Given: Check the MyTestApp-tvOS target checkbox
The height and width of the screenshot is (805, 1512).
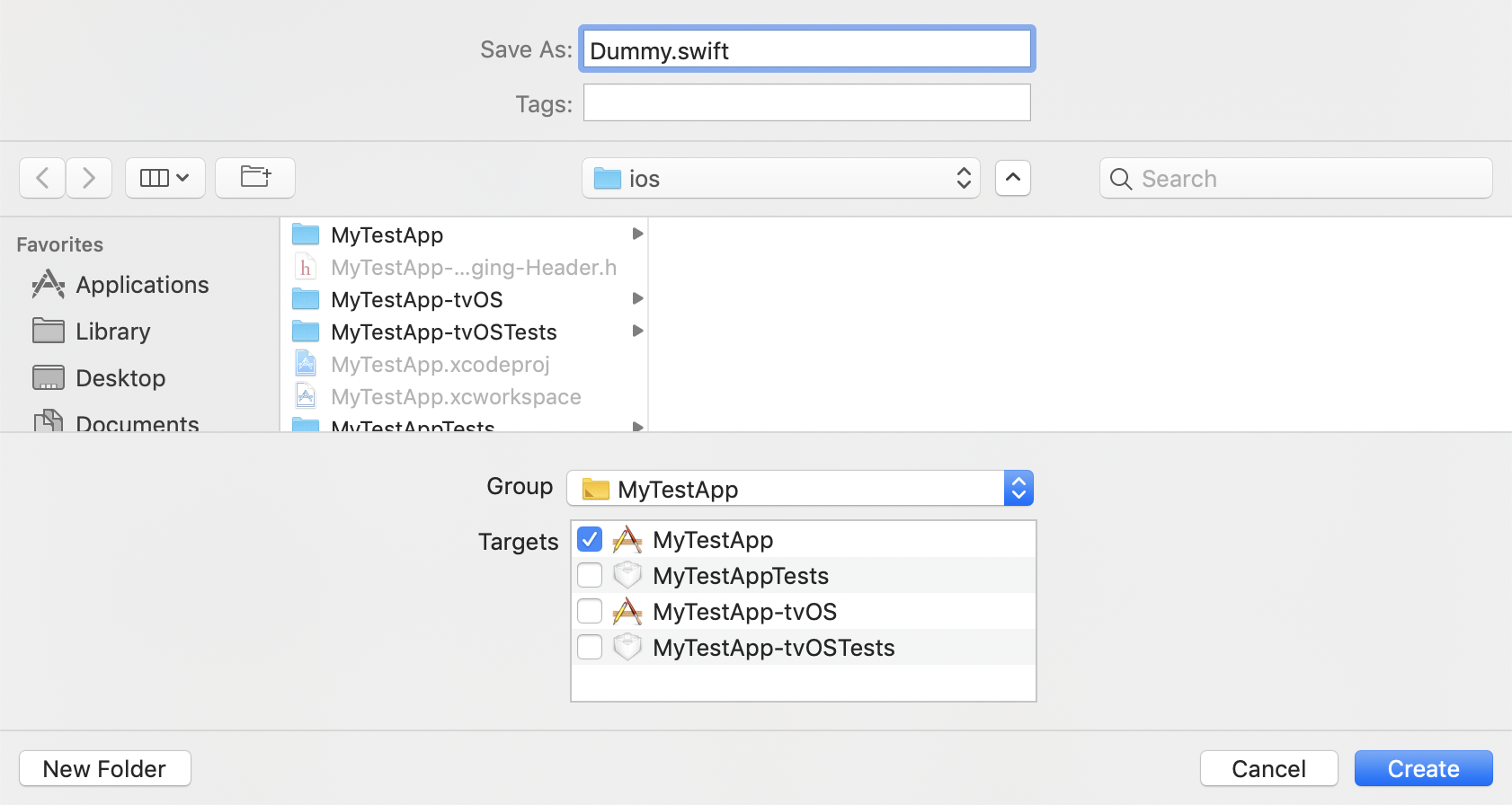Looking at the screenshot, I should point(590,611).
